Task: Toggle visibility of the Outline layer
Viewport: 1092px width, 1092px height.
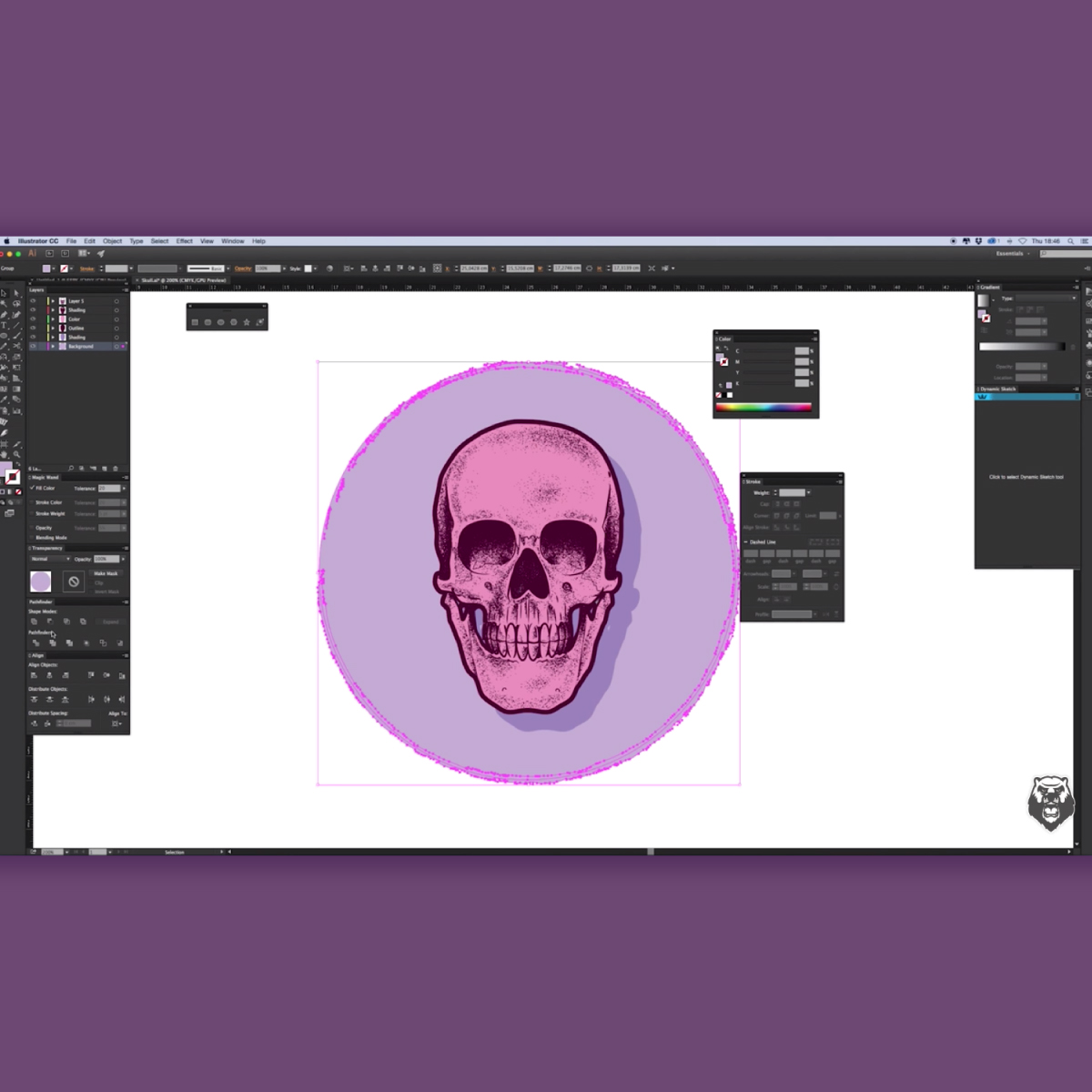Action: 34,329
